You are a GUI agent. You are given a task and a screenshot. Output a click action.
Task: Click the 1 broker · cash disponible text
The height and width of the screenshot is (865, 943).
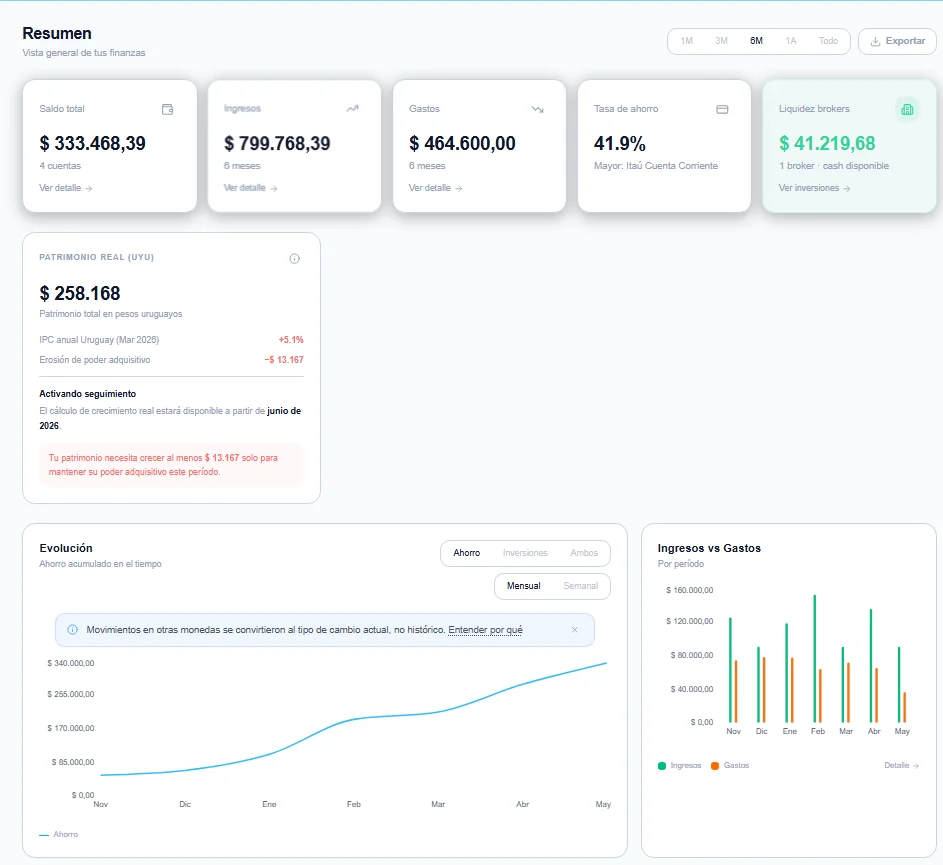pos(834,166)
